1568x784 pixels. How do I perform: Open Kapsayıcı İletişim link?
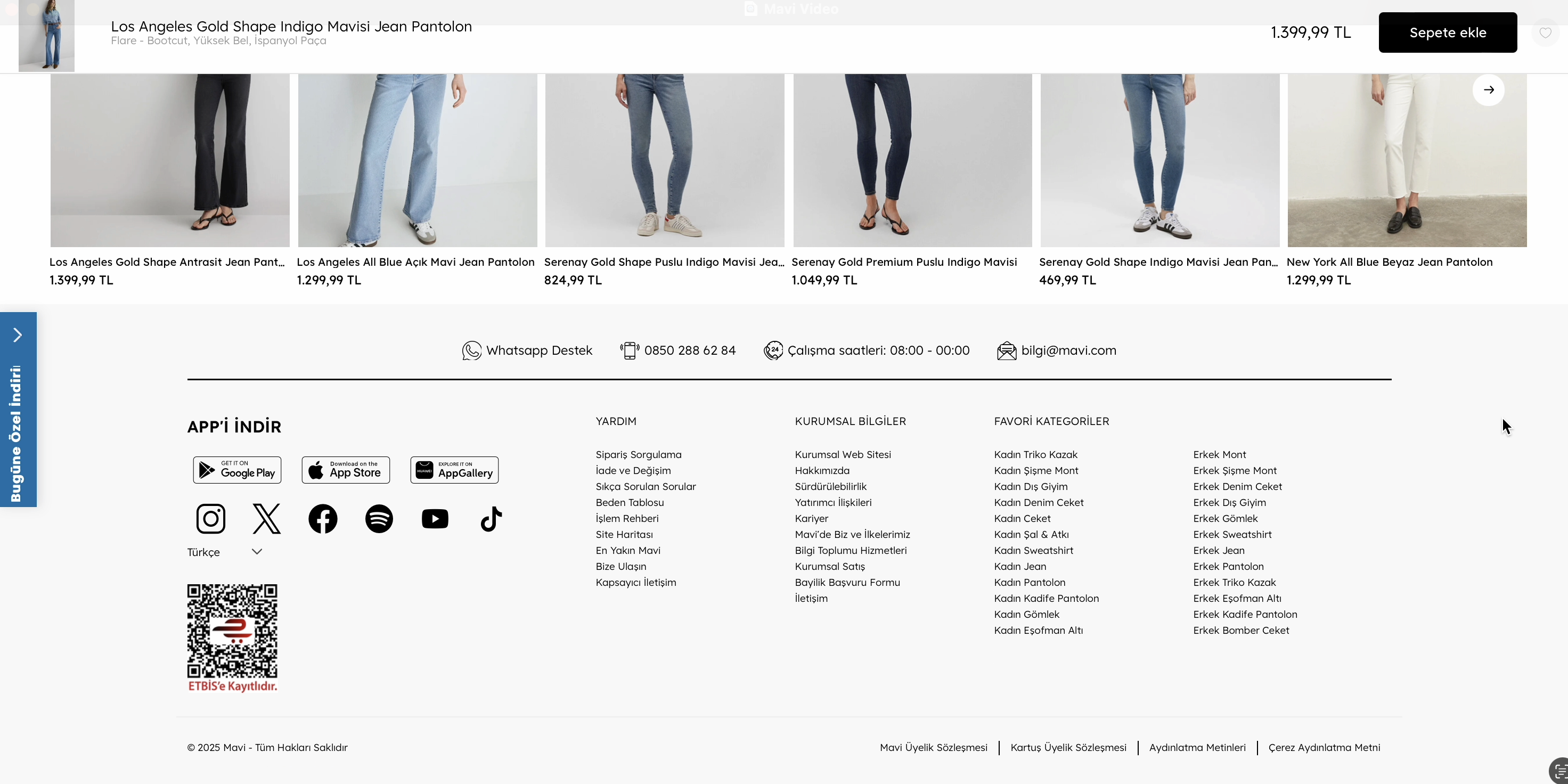pyautogui.click(x=635, y=583)
